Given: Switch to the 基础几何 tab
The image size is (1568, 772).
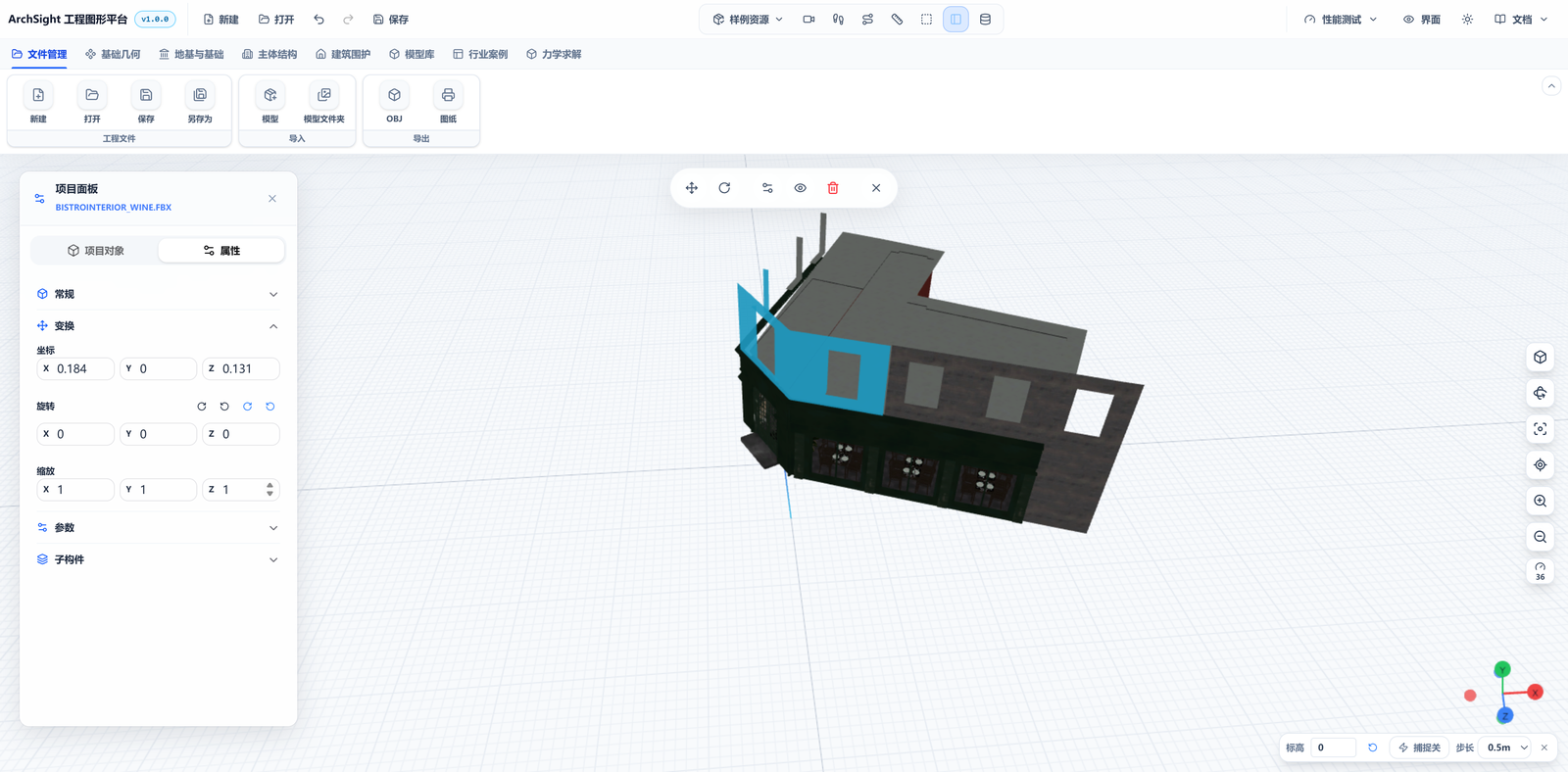Looking at the screenshot, I should (113, 55).
